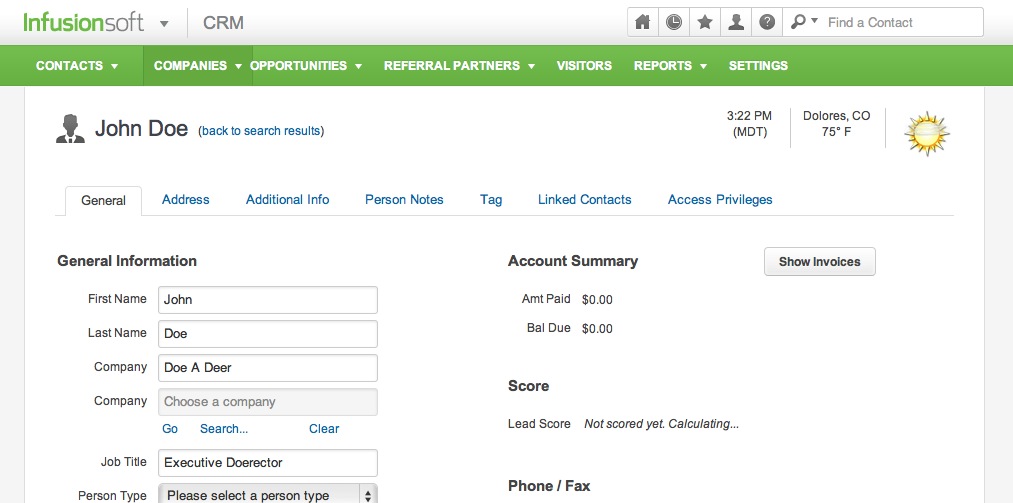Click the magnifier search type icon
Viewport: 1013px width, 503px height.
[x=804, y=22]
